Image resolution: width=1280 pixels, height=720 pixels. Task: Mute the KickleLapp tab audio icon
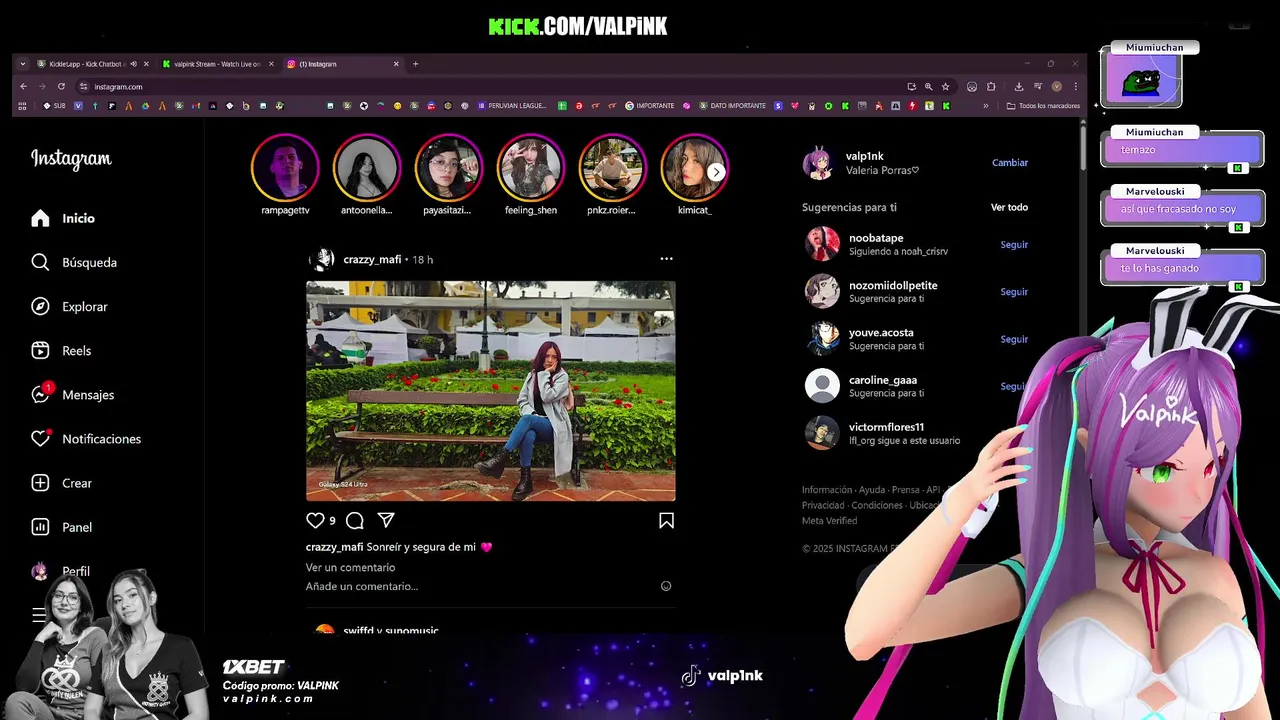coord(133,64)
